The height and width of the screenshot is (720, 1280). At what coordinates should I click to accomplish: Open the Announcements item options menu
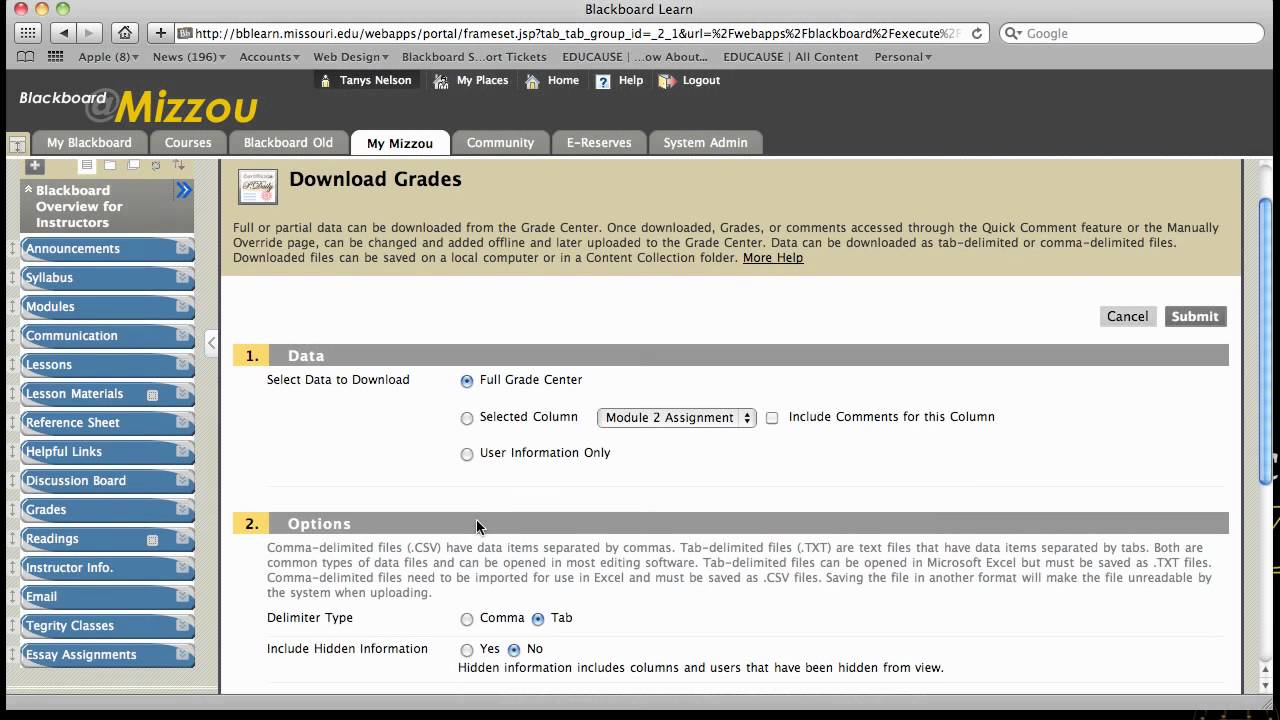point(183,249)
